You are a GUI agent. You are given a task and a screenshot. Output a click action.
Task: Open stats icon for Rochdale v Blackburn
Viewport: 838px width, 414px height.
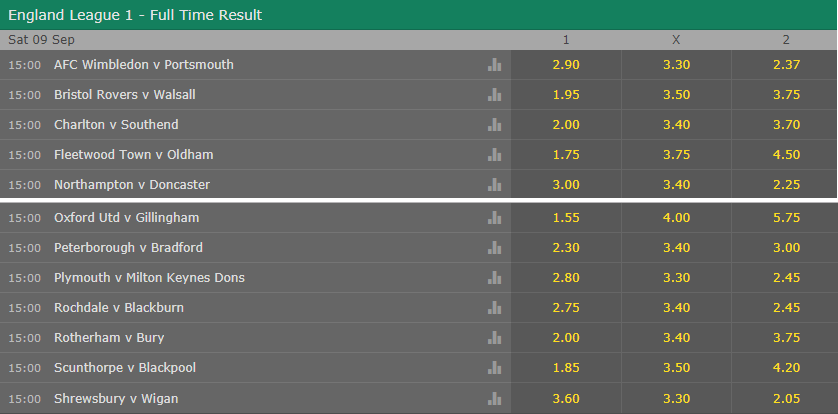click(494, 307)
